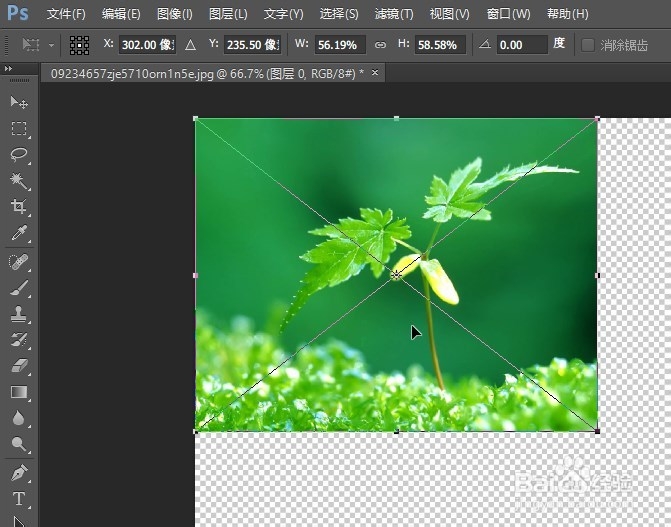Viewport: 671px width, 527px height.
Task: Click the W: label
Action: pos(302,44)
